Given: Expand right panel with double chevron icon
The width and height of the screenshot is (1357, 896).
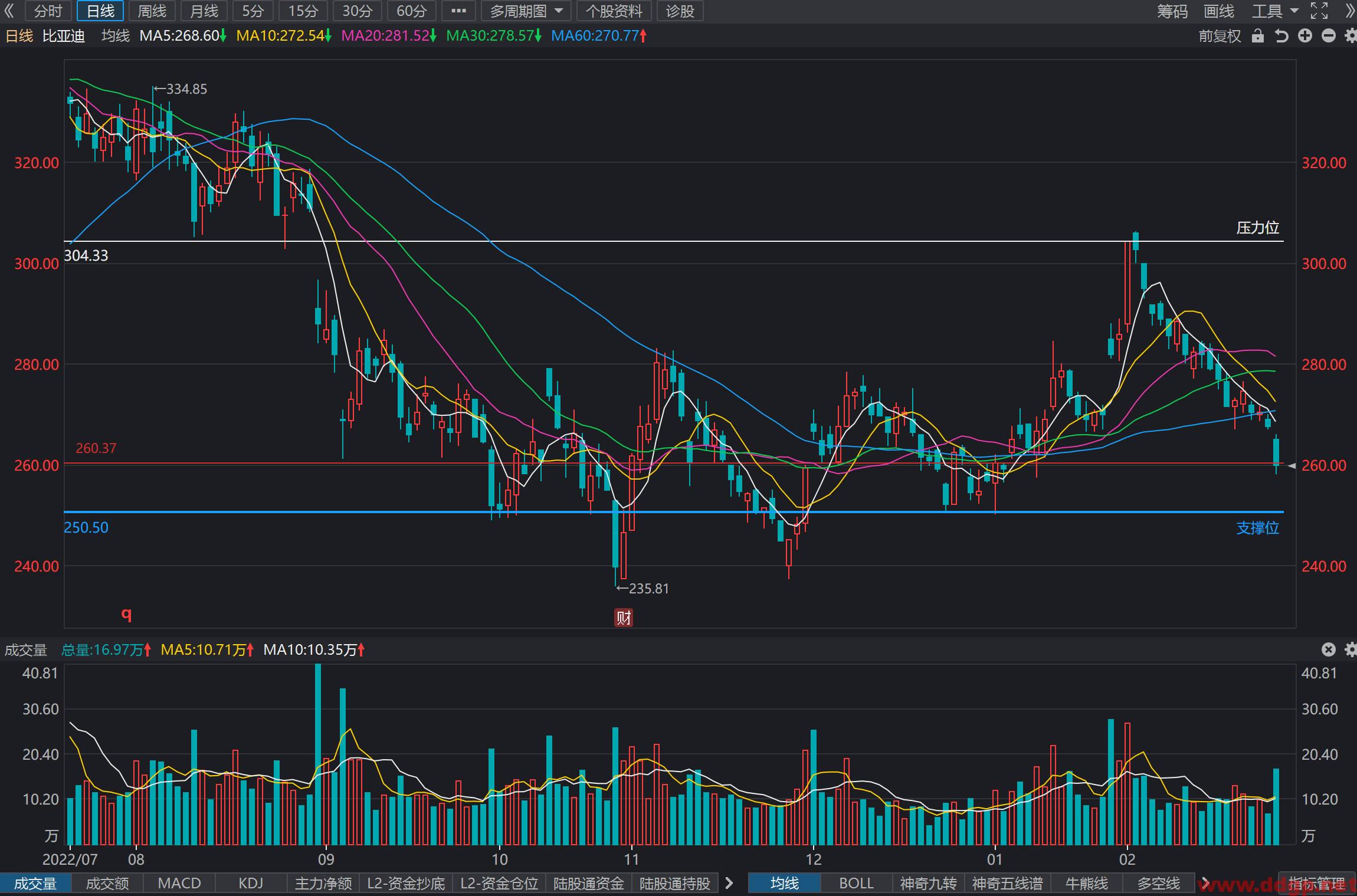Looking at the screenshot, I should [x=1349, y=11].
